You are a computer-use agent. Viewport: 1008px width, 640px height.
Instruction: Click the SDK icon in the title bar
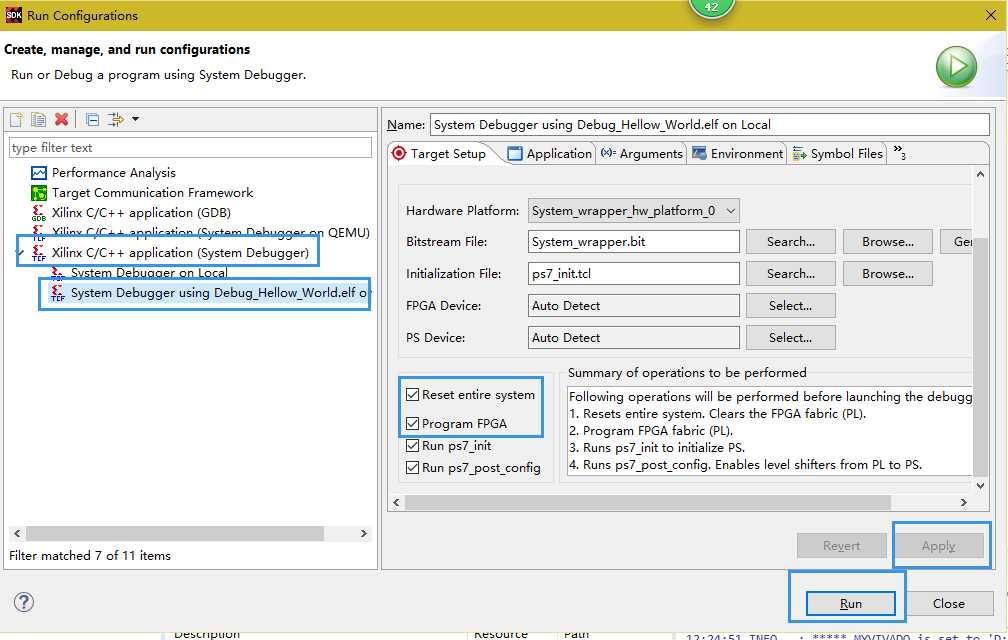coord(14,15)
